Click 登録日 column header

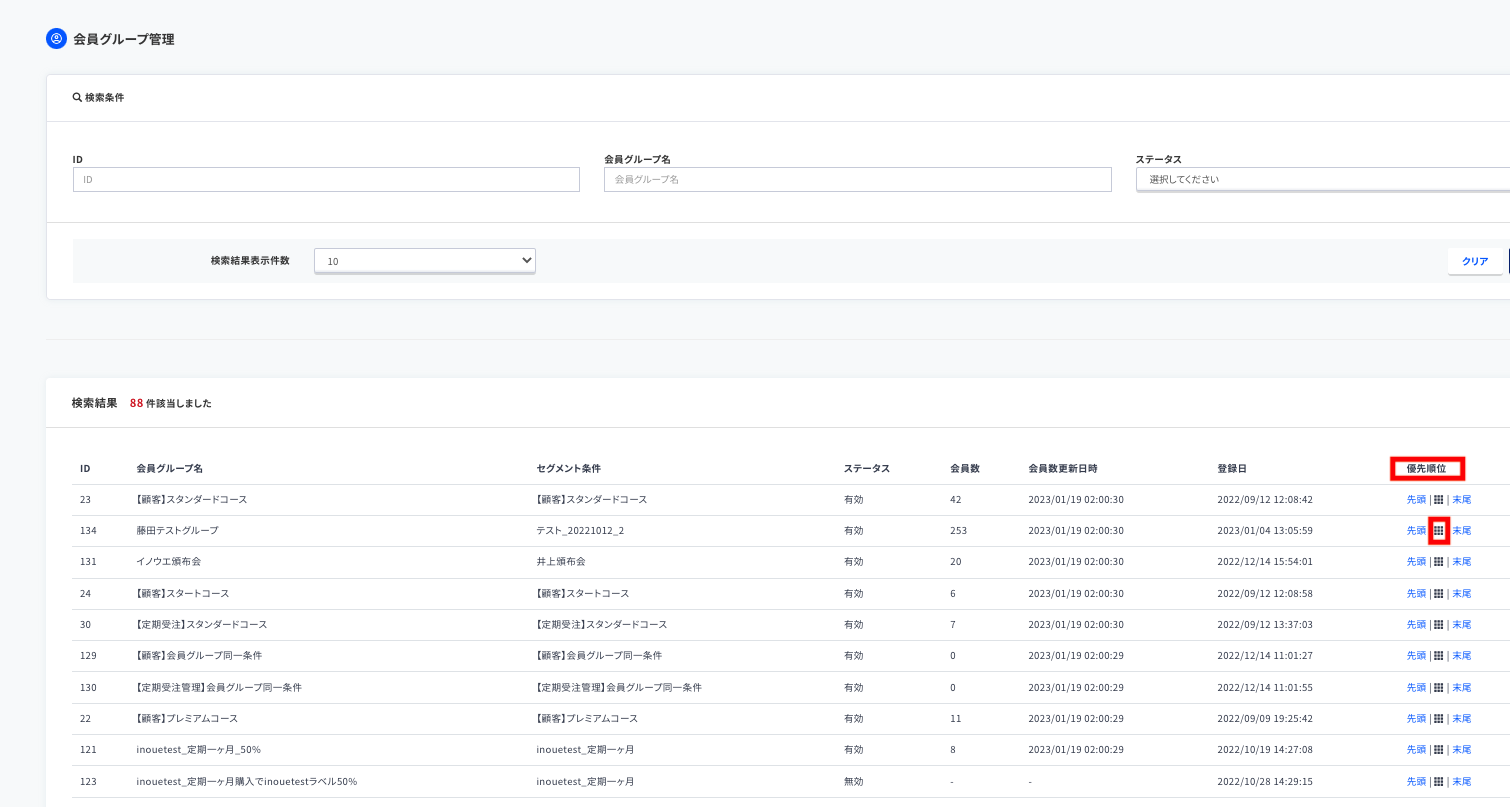[1232, 468]
